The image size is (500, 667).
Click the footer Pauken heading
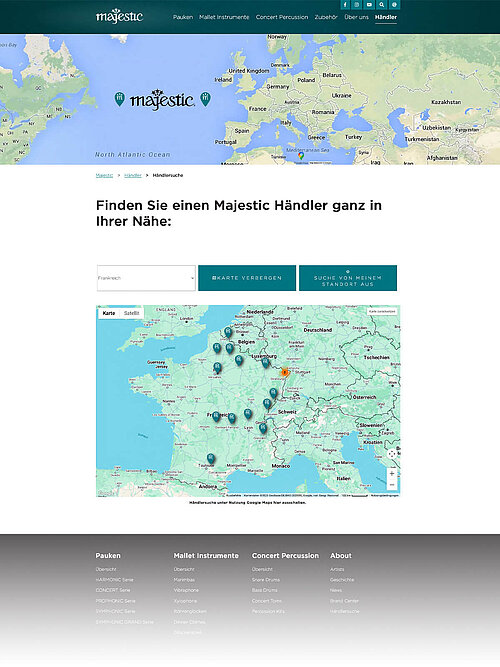click(108, 556)
